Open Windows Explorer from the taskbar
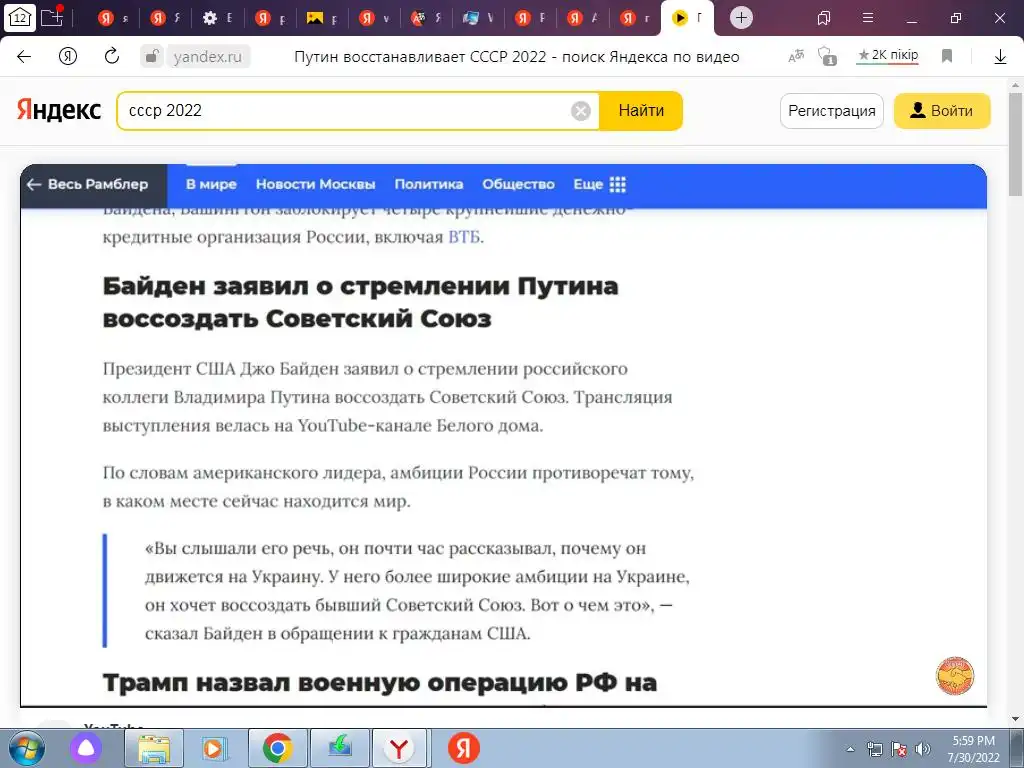This screenshot has width=1024, height=768. click(x=153, y=749)
